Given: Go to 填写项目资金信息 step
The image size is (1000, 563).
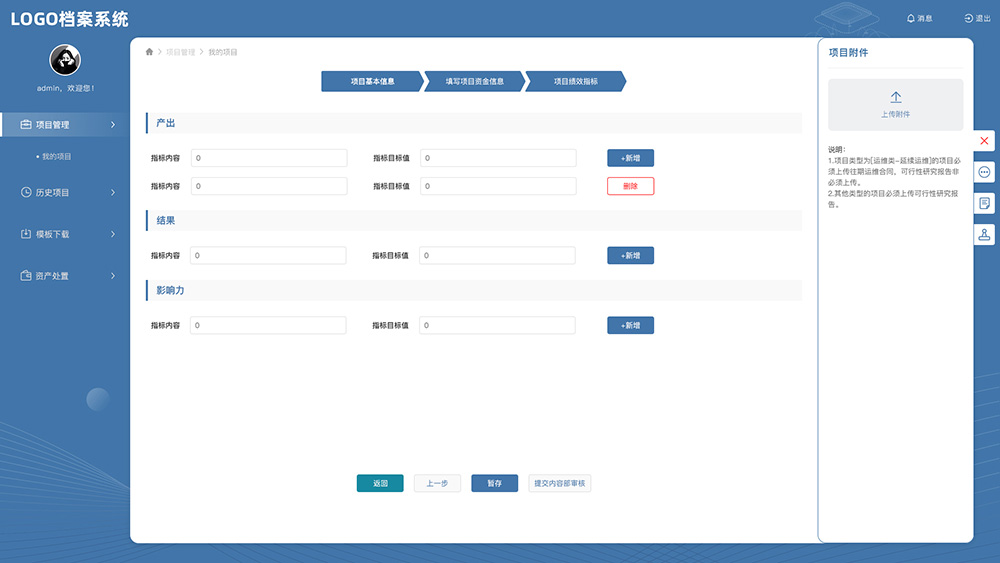Looking at the screenshot, I should pyautogui.click(x=474, y=81).
